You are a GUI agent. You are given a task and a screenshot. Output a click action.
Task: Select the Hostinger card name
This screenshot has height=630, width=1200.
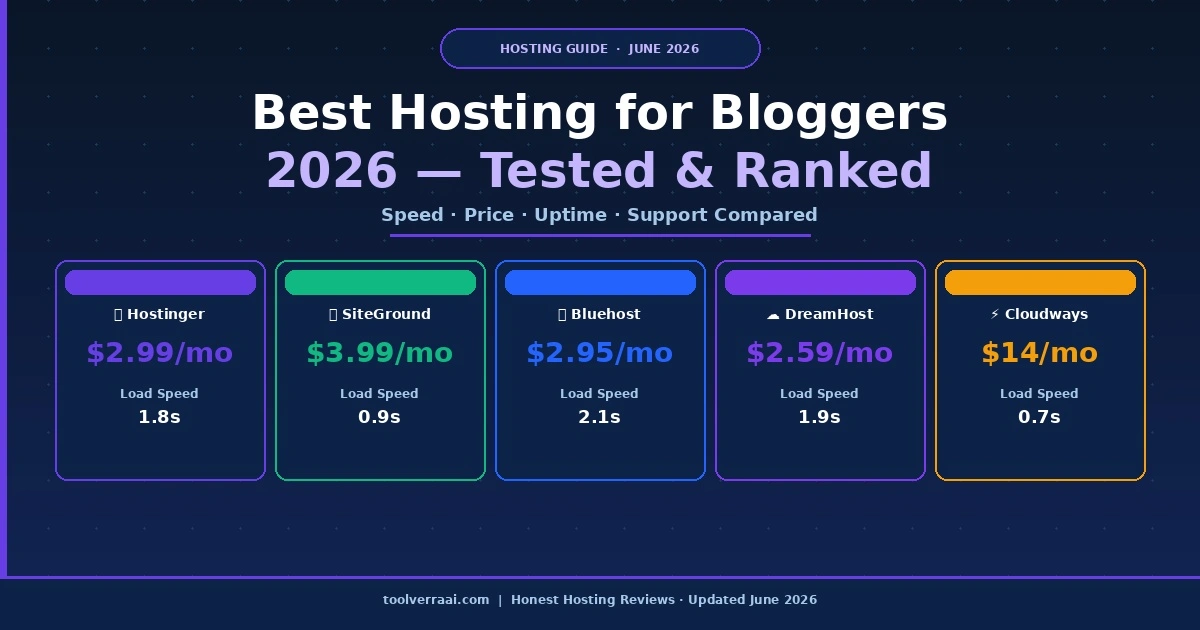point(166,314)
